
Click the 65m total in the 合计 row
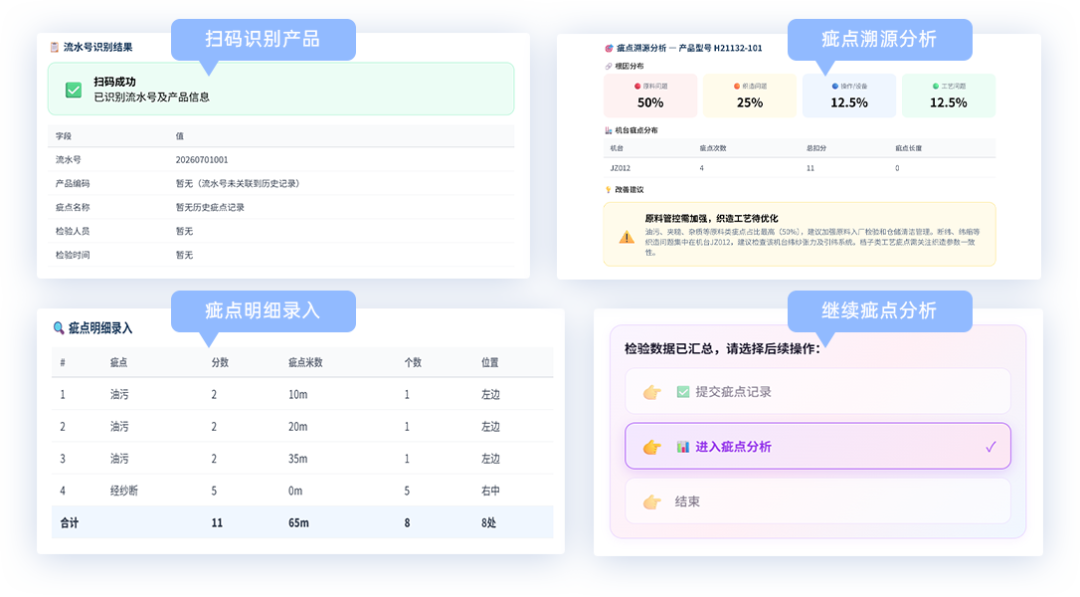[x=298, y=523]
